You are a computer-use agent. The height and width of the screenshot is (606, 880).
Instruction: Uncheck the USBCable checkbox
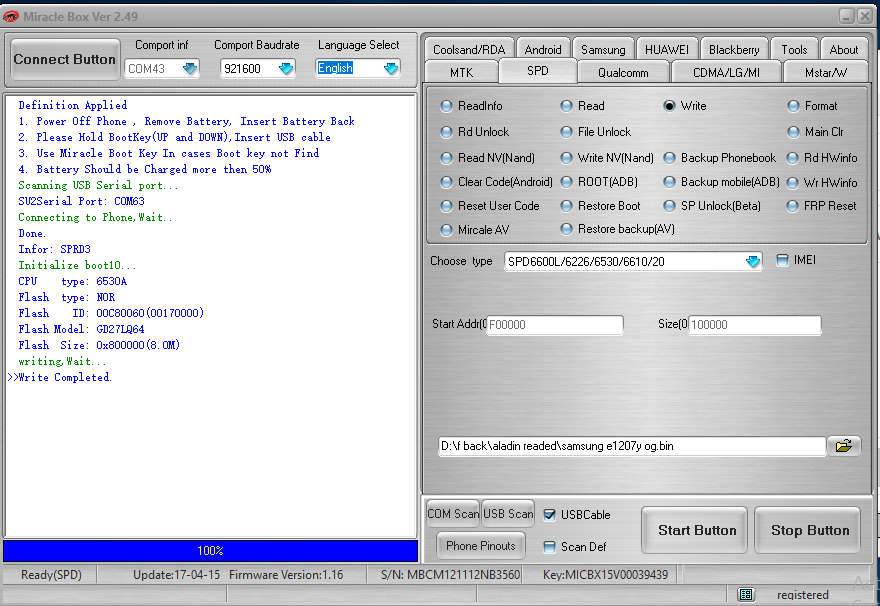pyautogui.click(x=549, y=515)
